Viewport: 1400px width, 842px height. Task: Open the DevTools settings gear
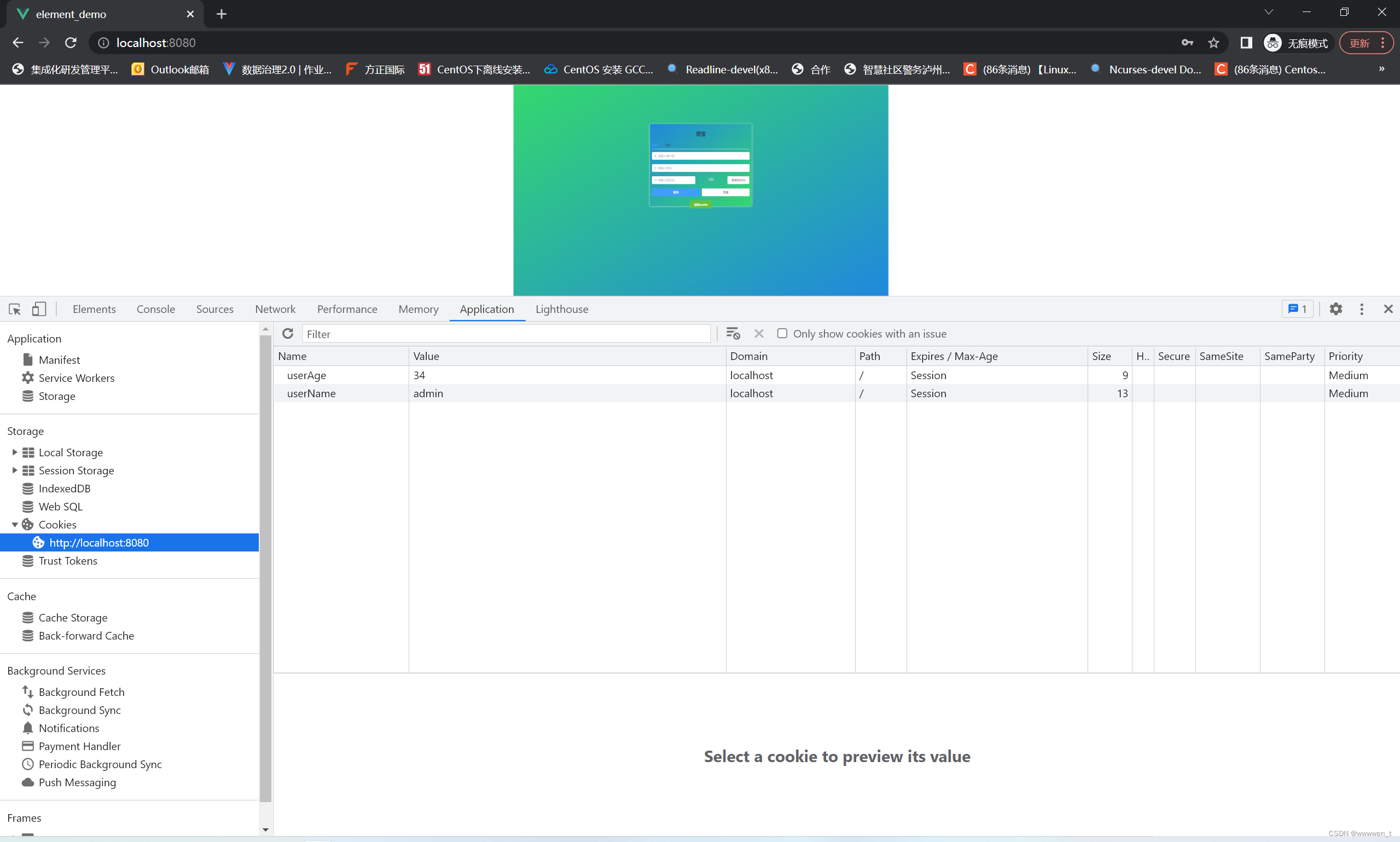(1337, 309)
